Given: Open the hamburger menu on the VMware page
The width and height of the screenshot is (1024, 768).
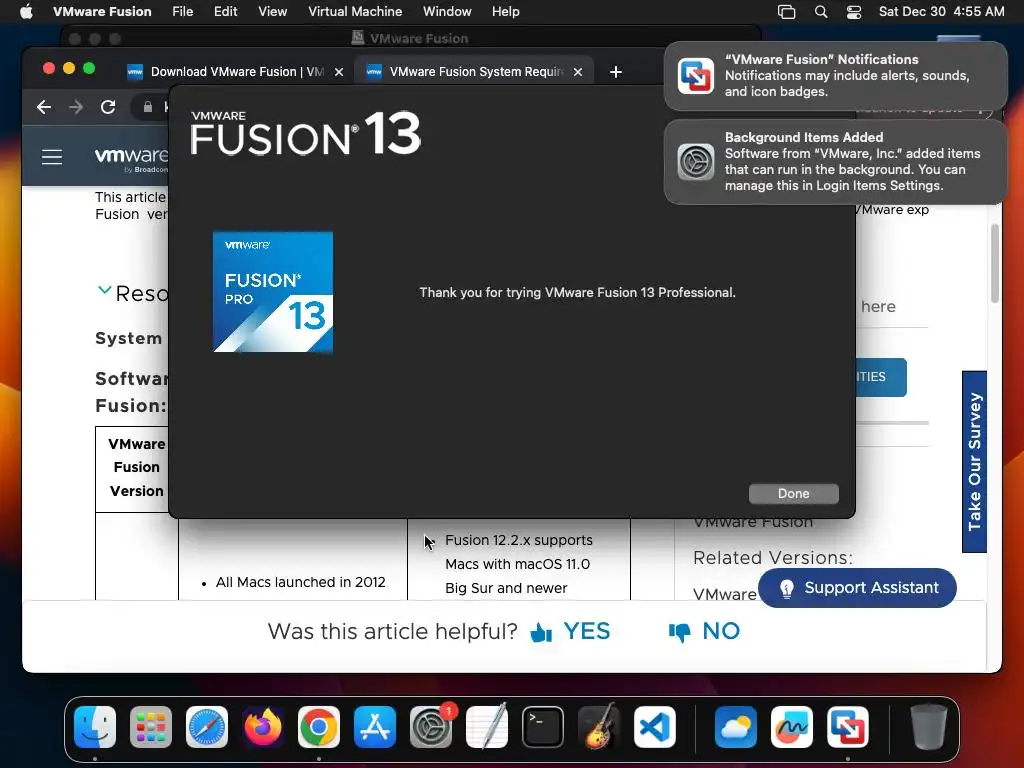Looking at the screenshot, I should pos(52,157).
